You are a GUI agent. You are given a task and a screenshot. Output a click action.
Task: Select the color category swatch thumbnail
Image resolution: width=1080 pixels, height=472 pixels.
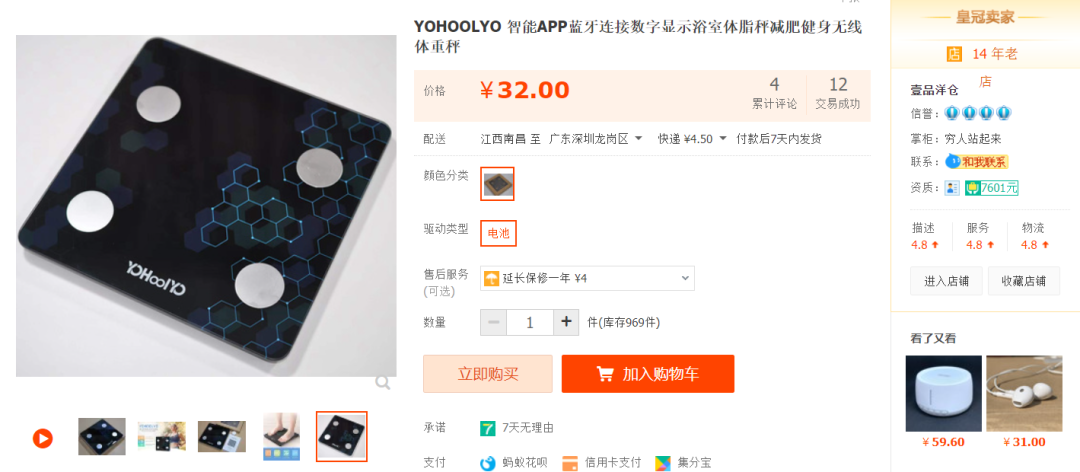[497, 184]
